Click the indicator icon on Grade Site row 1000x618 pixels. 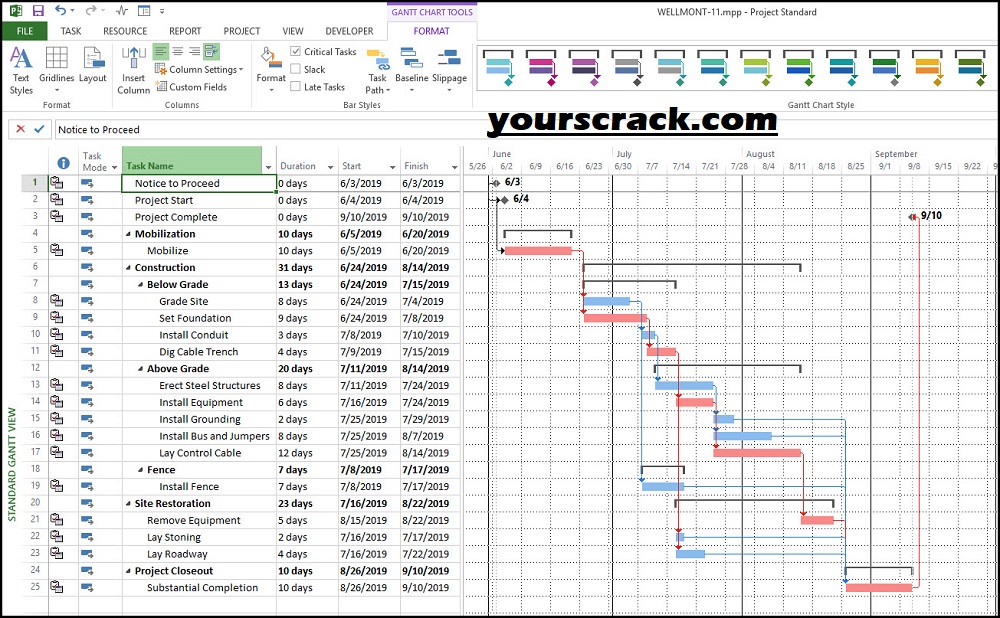coord(57,300)
